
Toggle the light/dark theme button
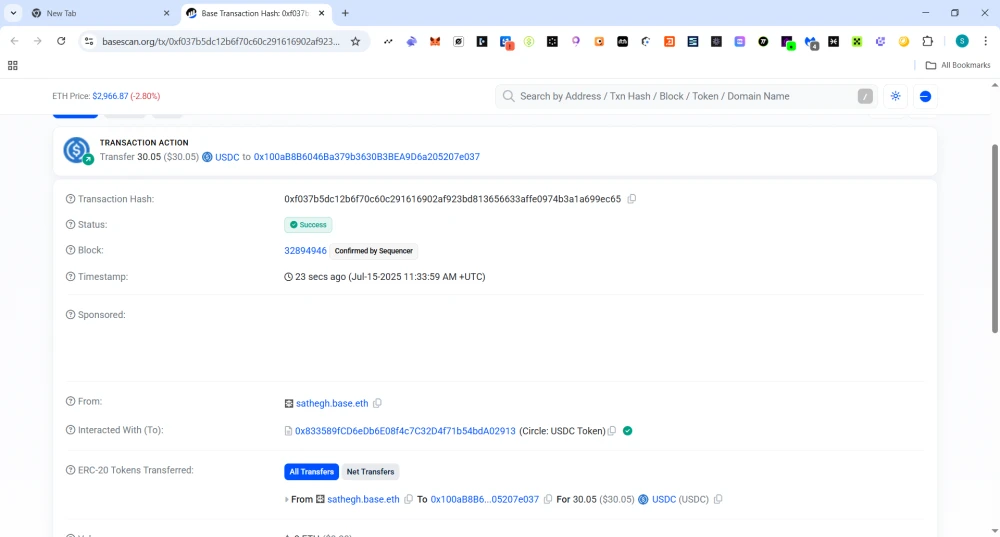895,96
